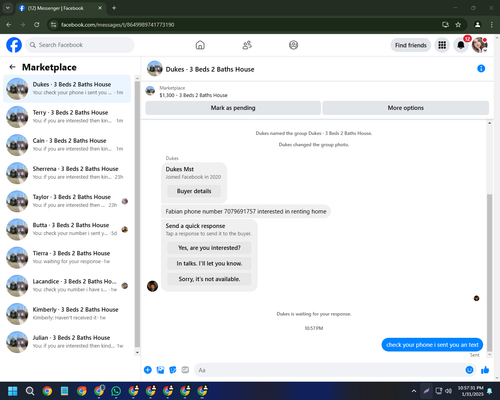View Buyer details for Dukes Mst
Screen dimensions: 500x400
[194, 191]
